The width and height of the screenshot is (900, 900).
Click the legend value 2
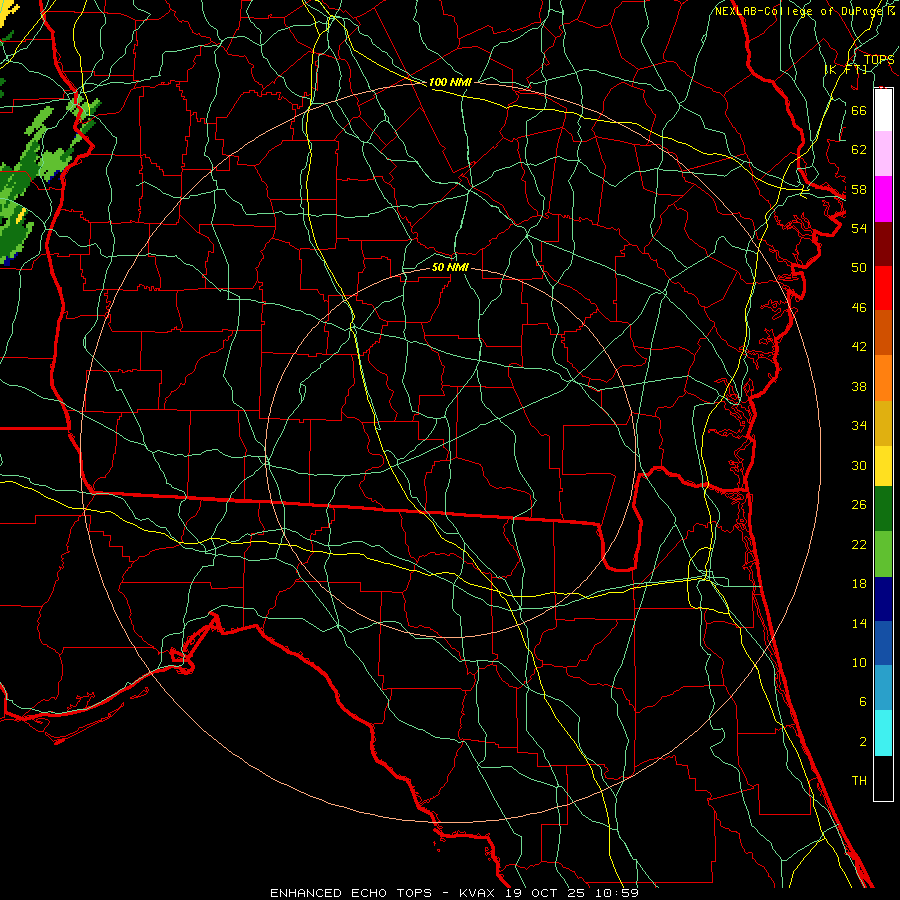tap(862, 742)
